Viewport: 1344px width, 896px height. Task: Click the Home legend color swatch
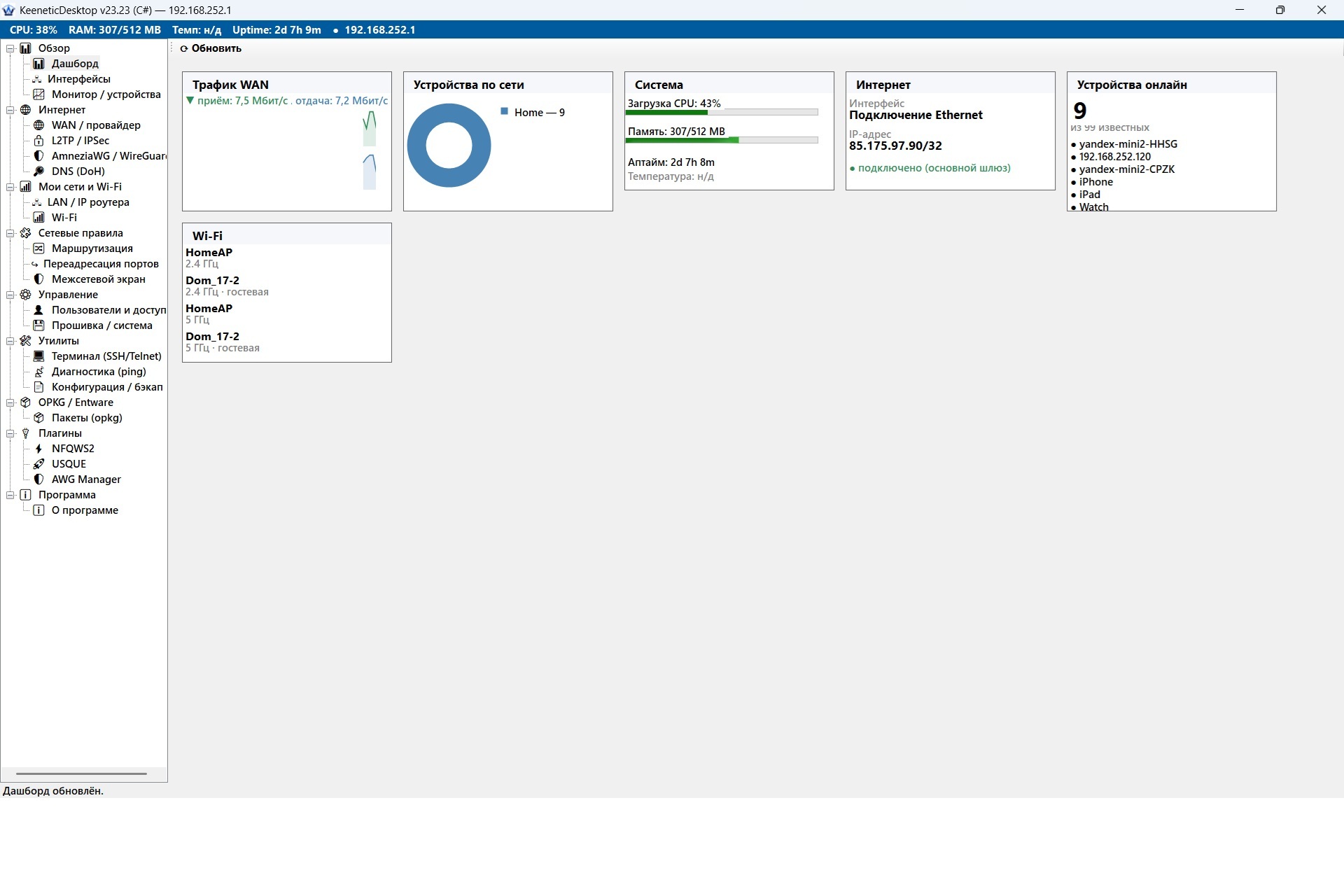[x=504, y=111]
